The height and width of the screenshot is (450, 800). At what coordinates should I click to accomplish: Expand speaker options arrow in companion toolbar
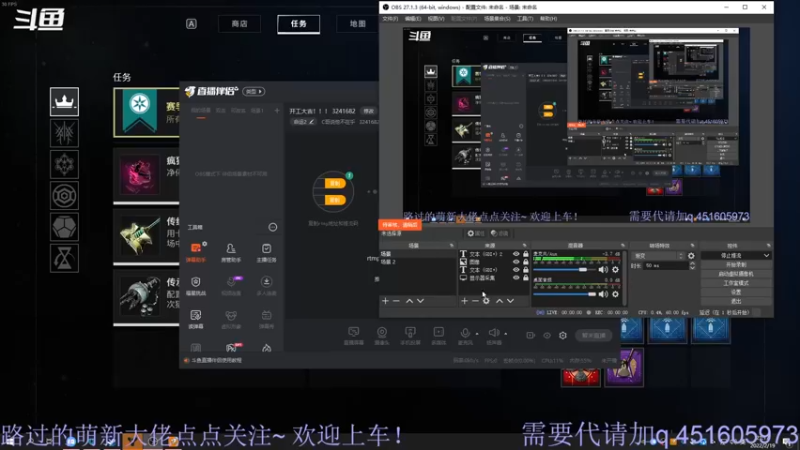pyautogui.click(x=506, y=334)
